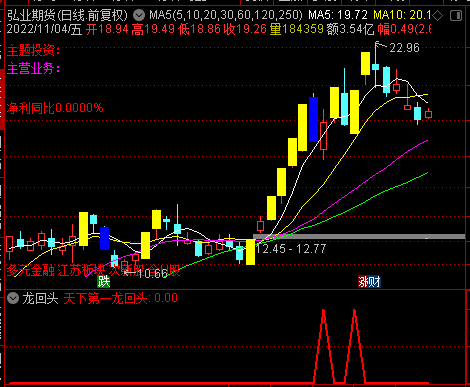Click the low price 低18.86
The height and width of the screenshot is (387, 470).
click(x=199, y=29)
